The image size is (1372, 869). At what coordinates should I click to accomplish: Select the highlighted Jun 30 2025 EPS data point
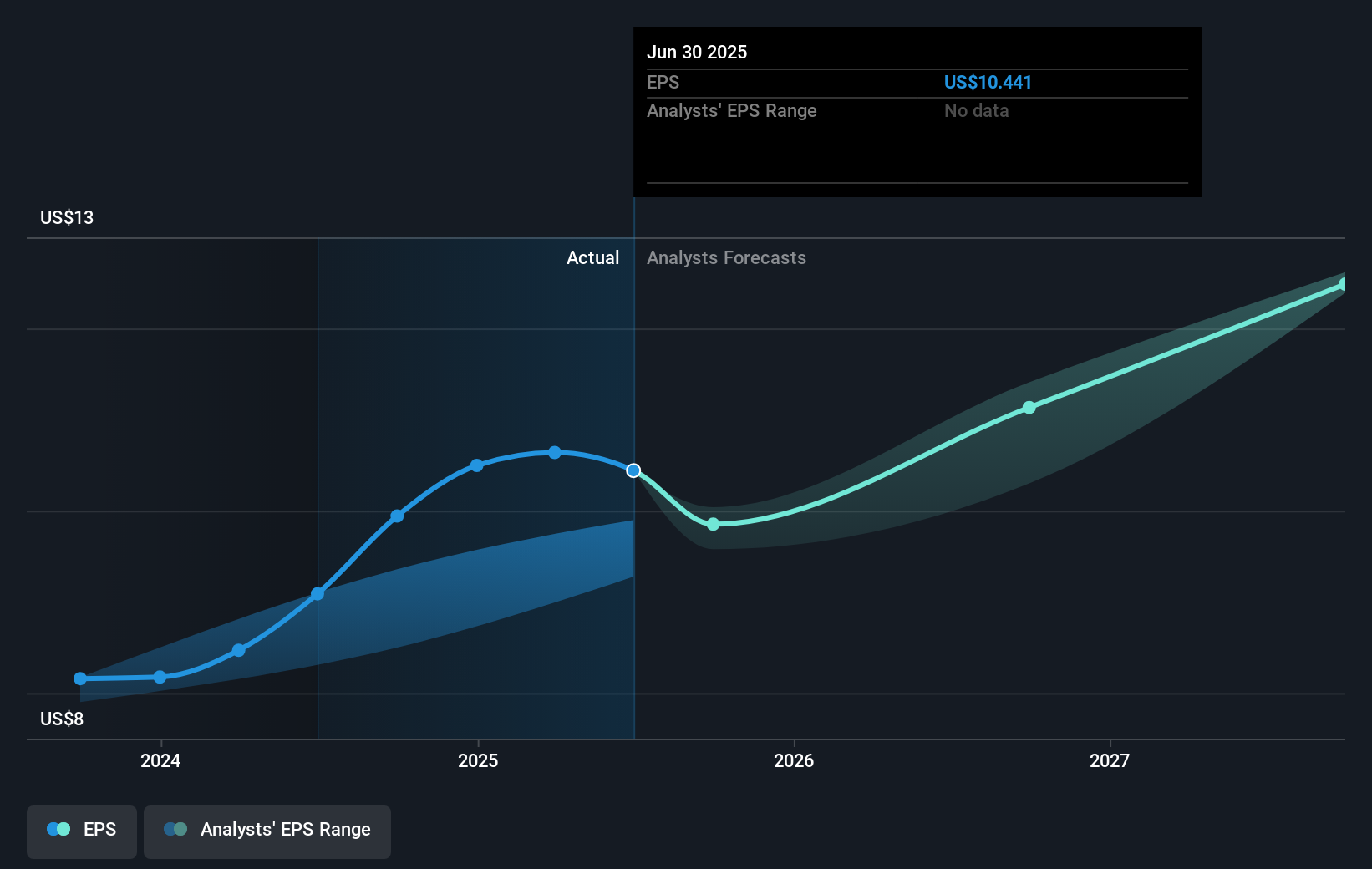tap(633, 470)
